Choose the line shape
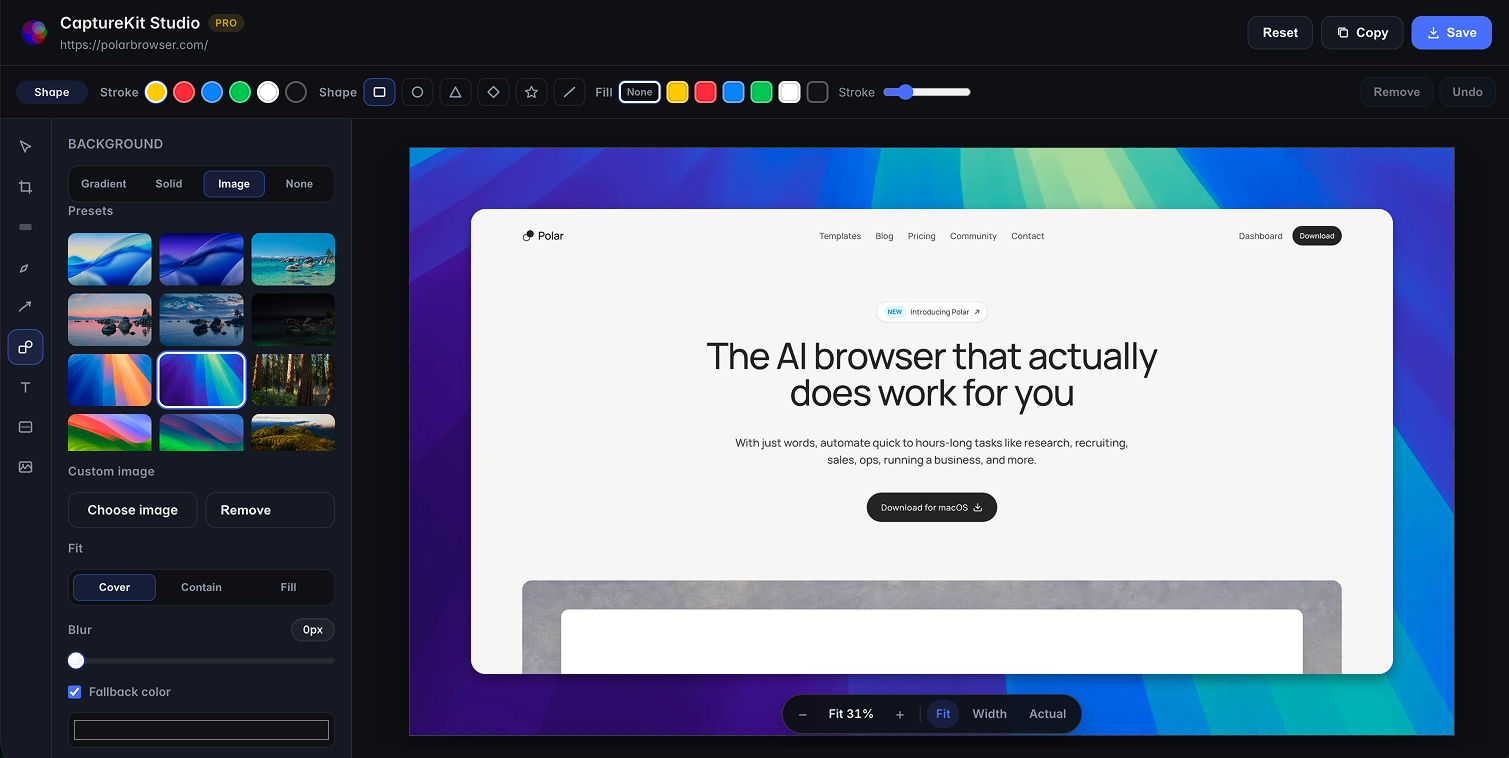The height and width of the screenshot is (758, 1509). coord(569,92)
